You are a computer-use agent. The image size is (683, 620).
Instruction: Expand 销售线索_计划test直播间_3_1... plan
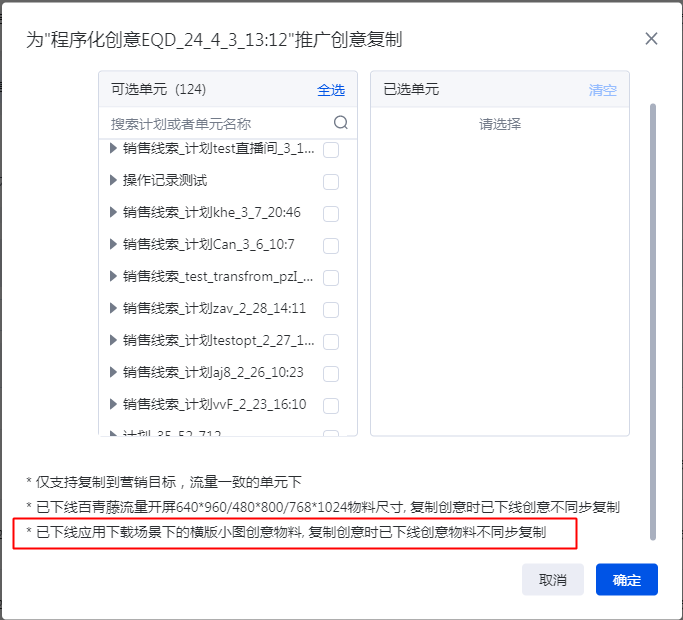coord(113,148)
